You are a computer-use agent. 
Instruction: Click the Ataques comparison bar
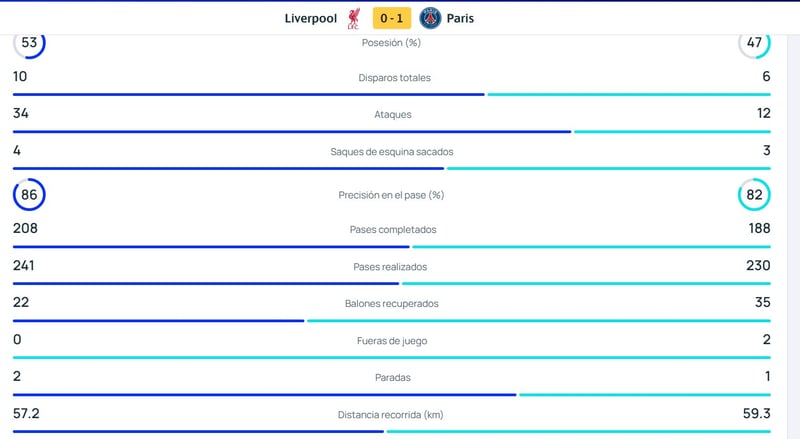[x=391, y=131]
